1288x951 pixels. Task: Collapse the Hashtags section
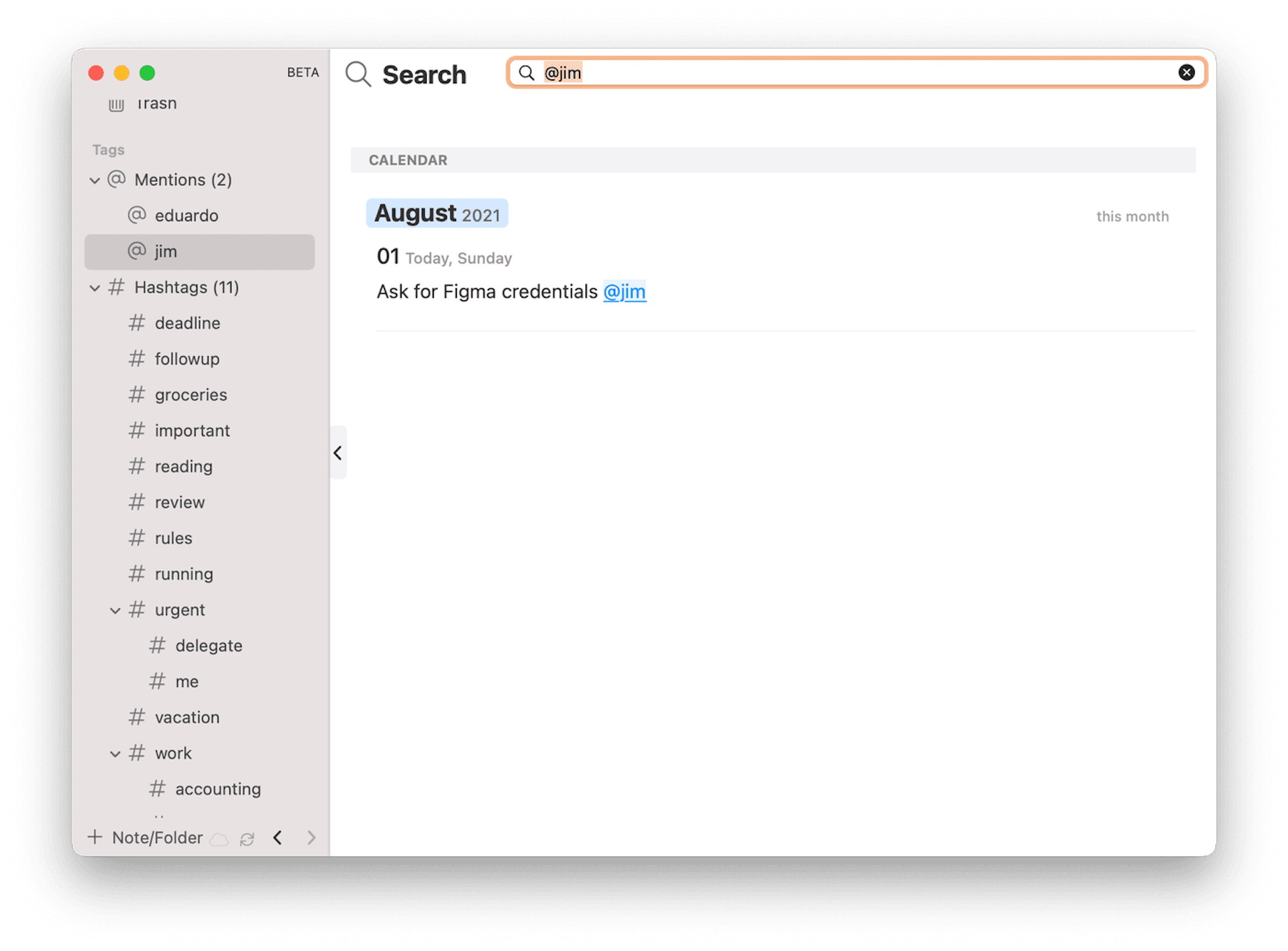[95, 288]
